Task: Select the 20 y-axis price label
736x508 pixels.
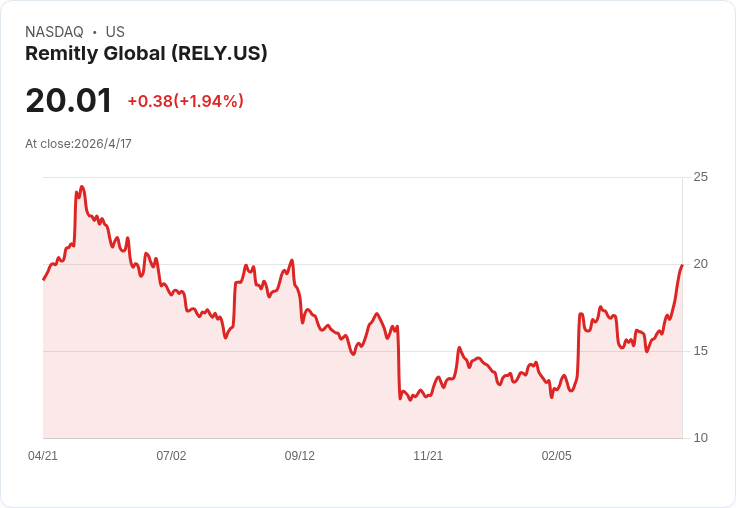Action: click(x=700, y=264)
